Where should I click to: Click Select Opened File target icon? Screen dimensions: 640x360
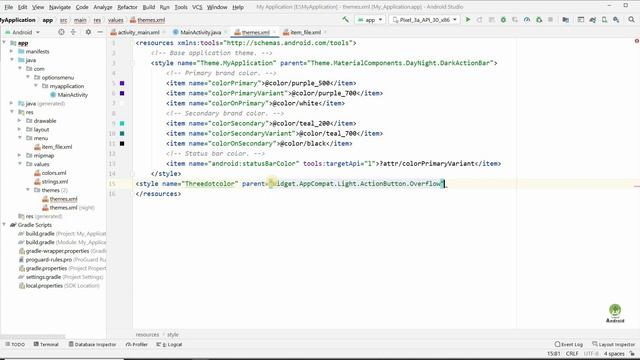(x=61, y=32)
